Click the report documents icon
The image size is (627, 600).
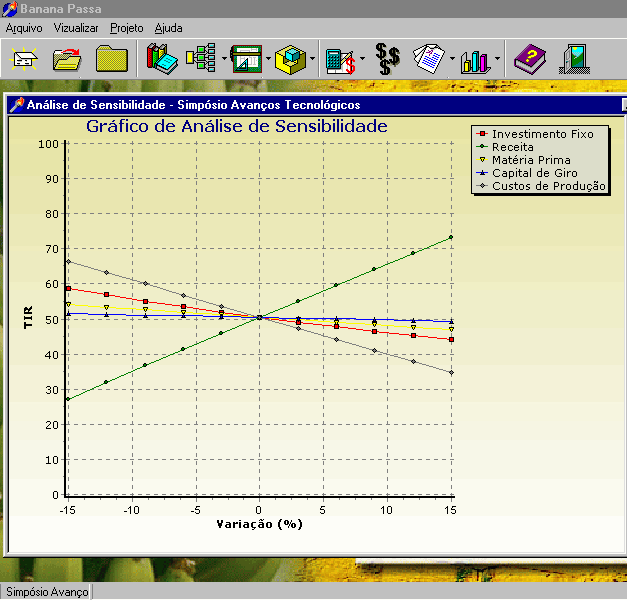pyautogui.click(x=429, y=60)
